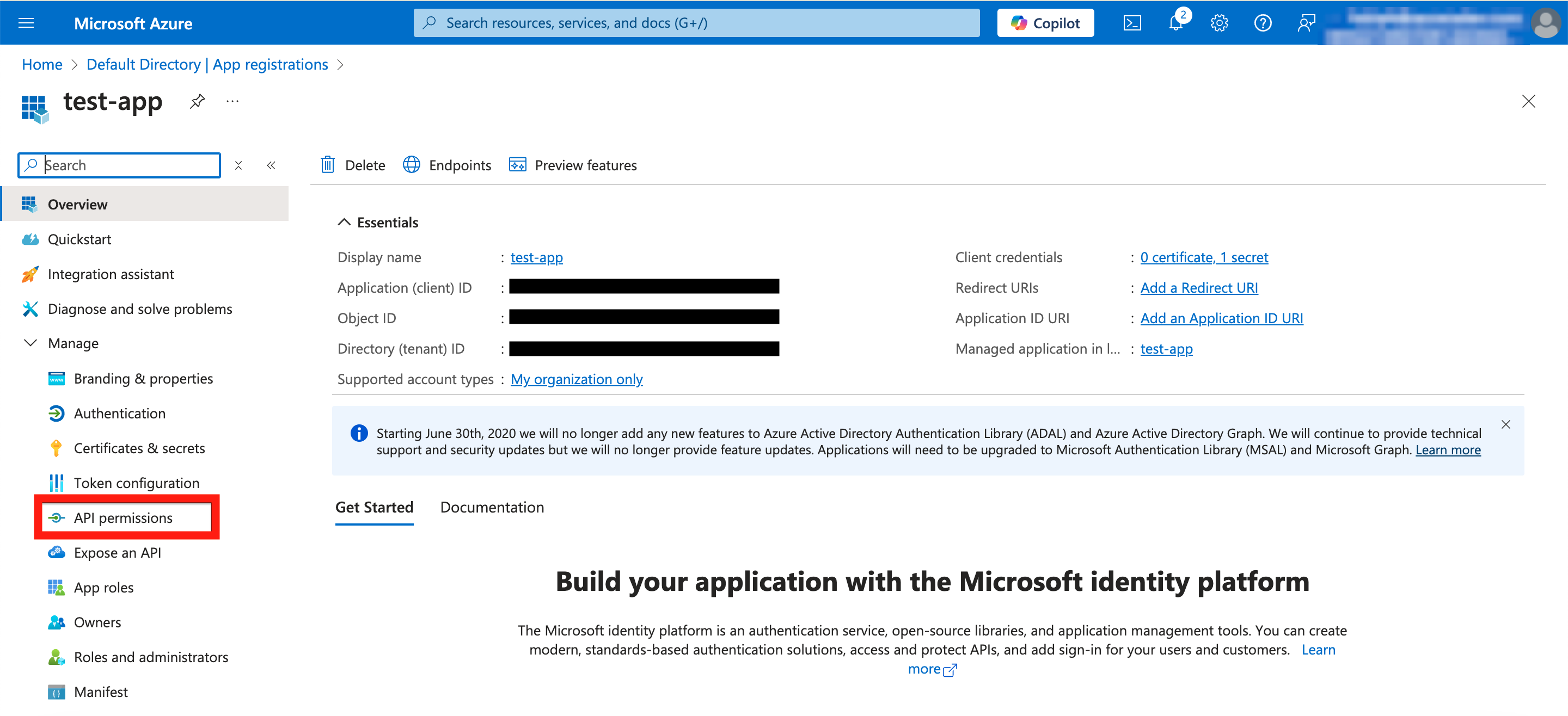
Task: Collapse the Manage section
Action: click(30, 344)
